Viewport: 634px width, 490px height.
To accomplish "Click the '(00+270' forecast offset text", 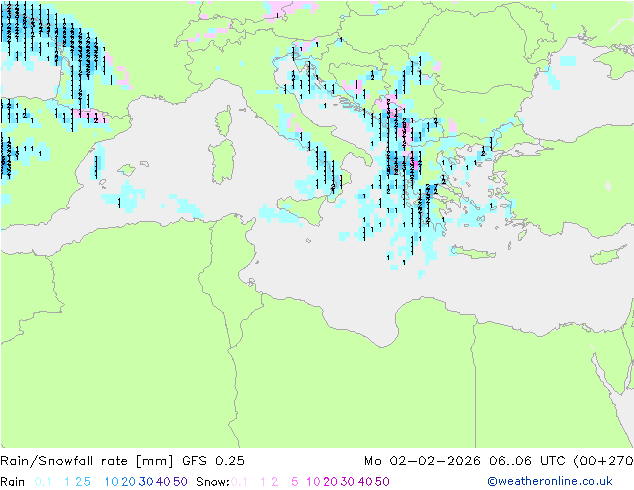I will [603, 461].
